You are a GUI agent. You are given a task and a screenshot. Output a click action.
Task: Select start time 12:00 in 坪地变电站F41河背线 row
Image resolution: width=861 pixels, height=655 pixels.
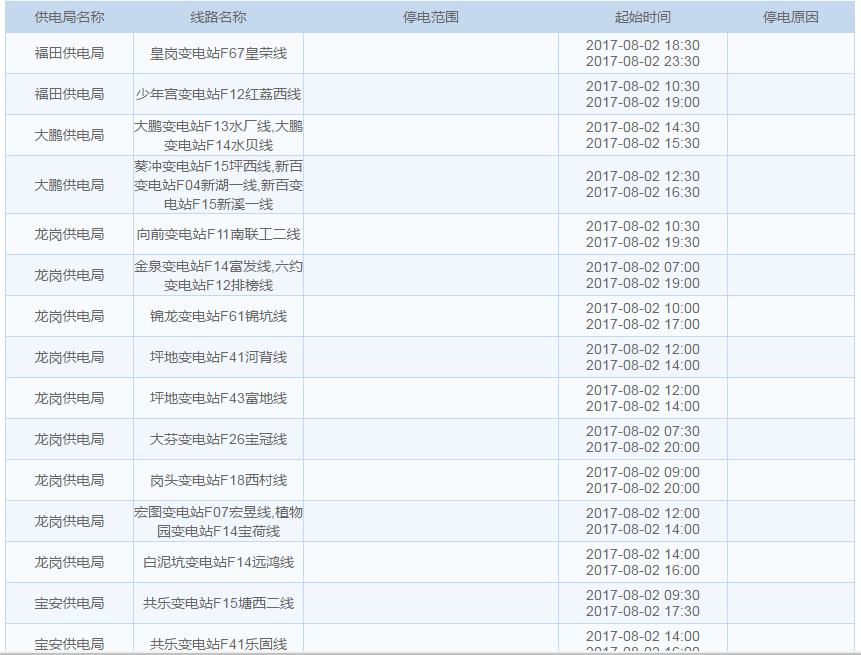pos(643,349)
